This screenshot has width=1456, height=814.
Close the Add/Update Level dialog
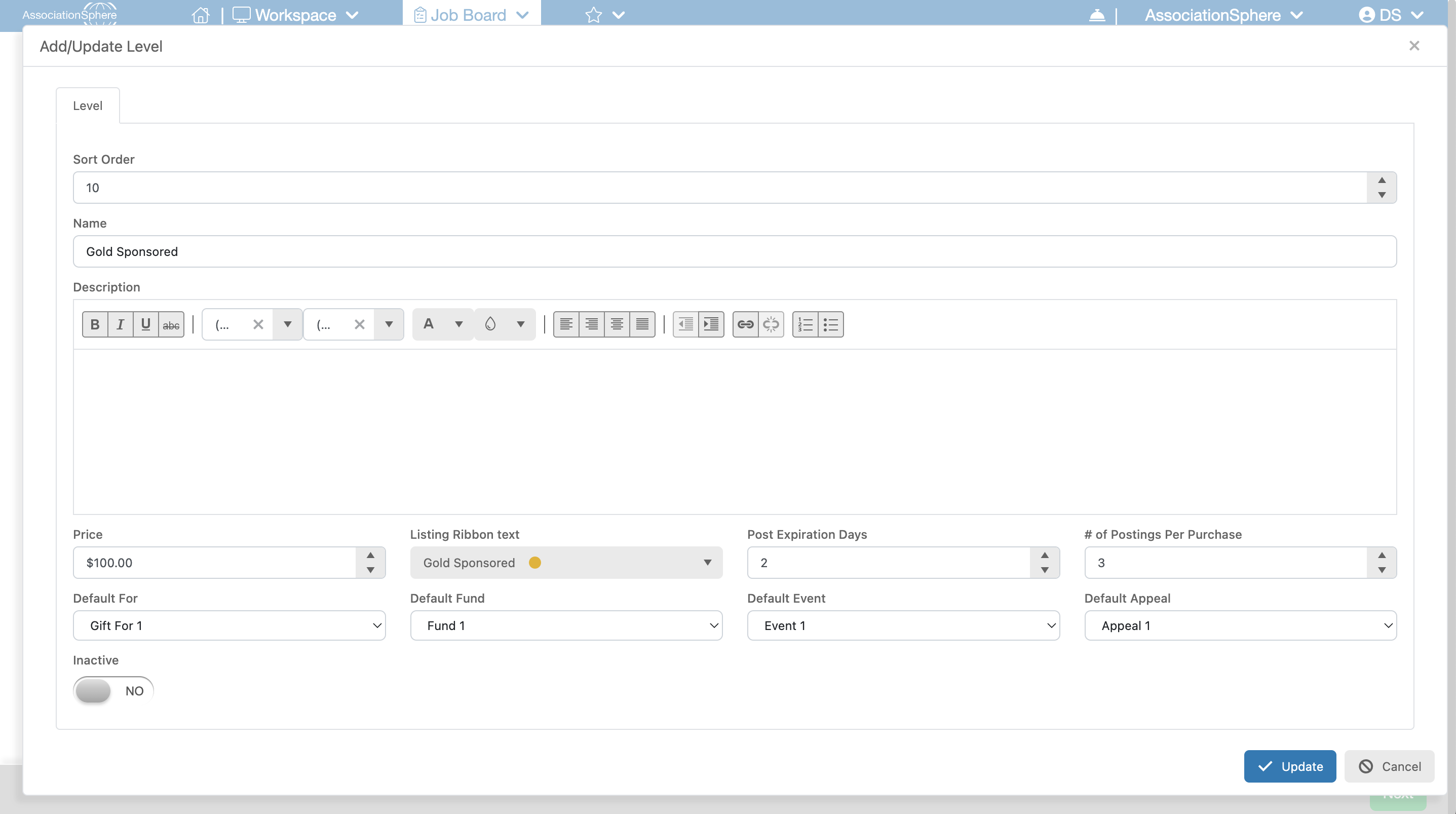tap(1414, 46)
